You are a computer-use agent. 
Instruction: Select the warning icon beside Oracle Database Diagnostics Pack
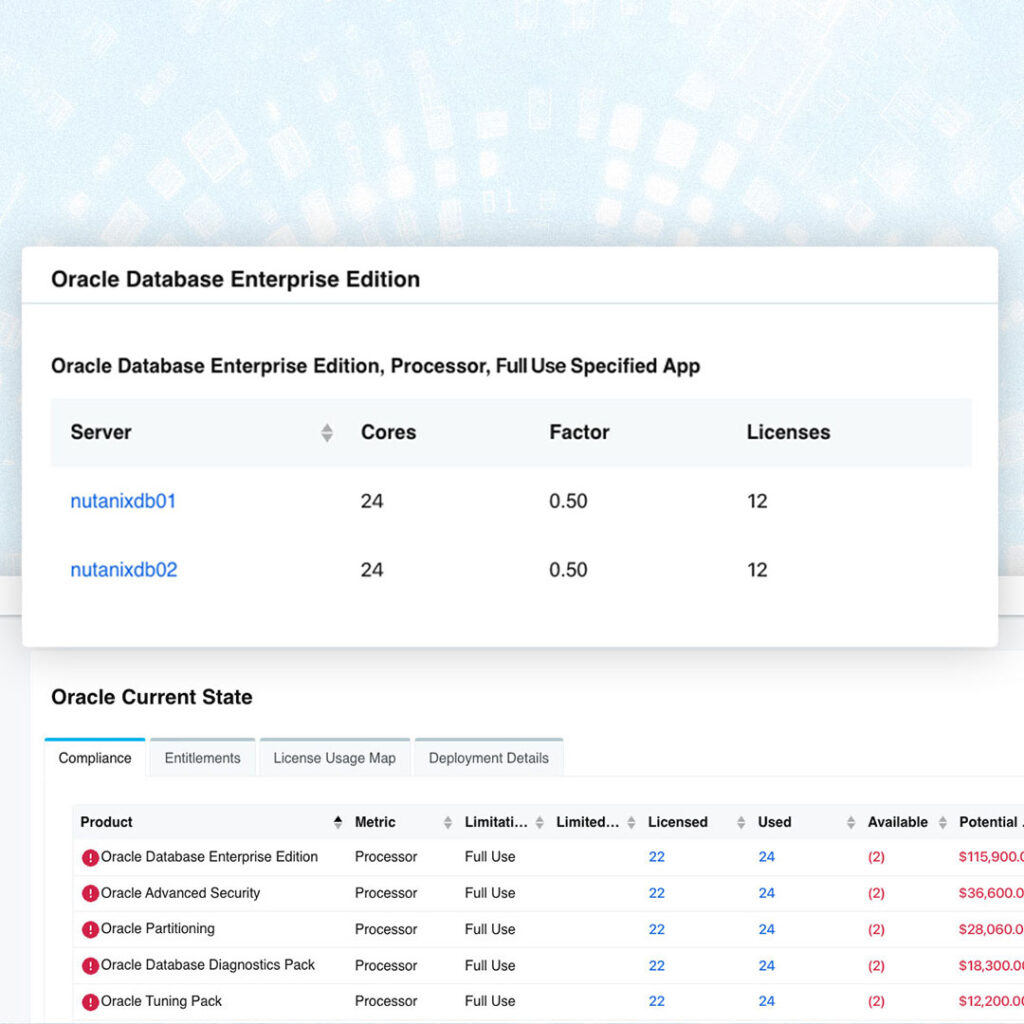click(90, 965)
